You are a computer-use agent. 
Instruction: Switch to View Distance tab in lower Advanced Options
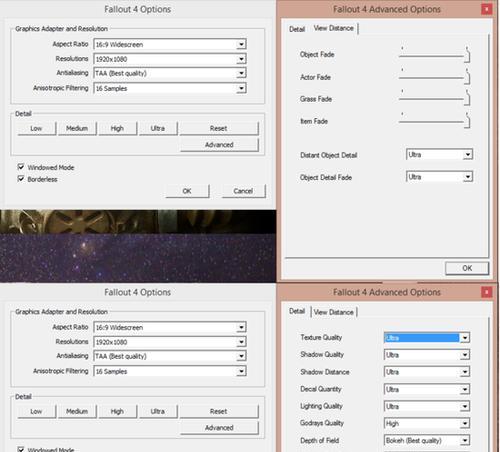coord(334,312)
